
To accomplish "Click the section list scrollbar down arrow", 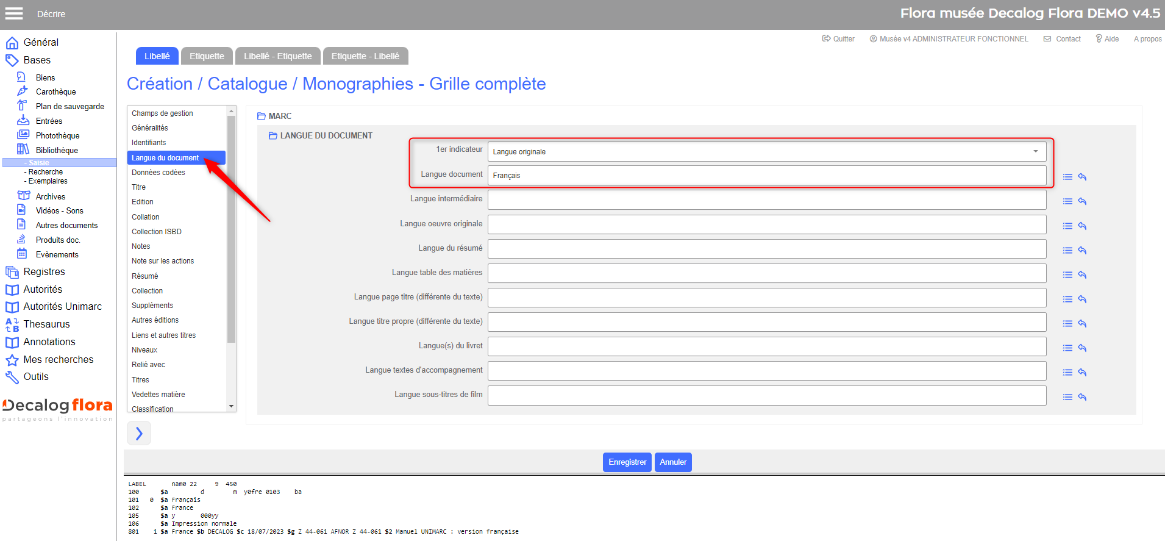I will tap(230, 406).
